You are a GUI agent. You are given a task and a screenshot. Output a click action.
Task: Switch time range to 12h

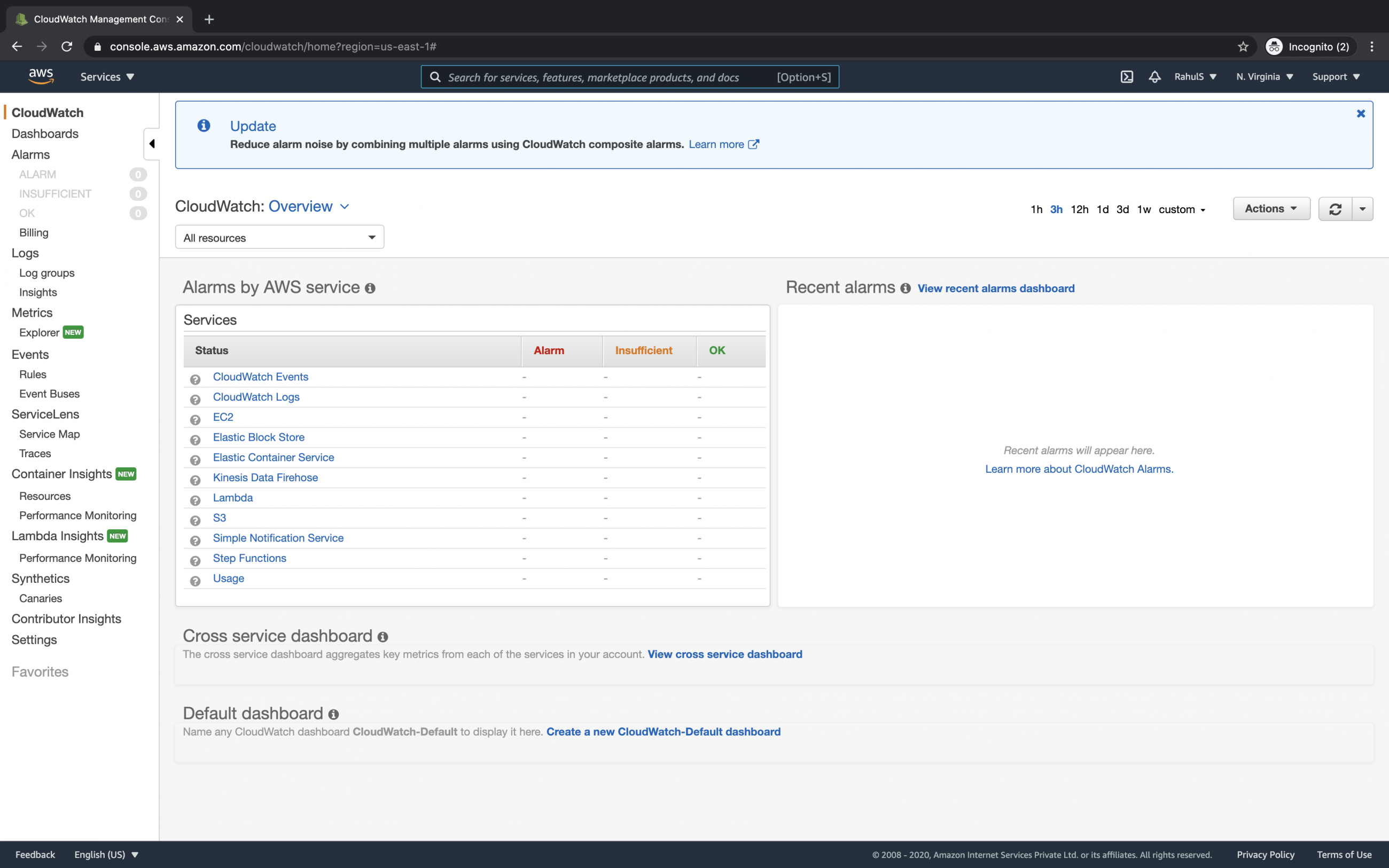tap(1079, 209)
